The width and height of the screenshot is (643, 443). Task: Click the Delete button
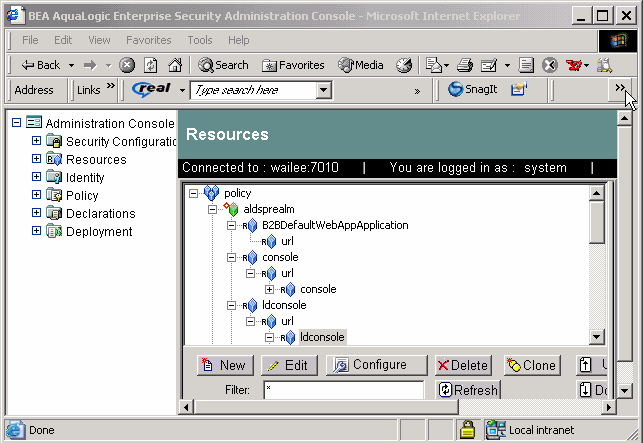pos(463,365)
